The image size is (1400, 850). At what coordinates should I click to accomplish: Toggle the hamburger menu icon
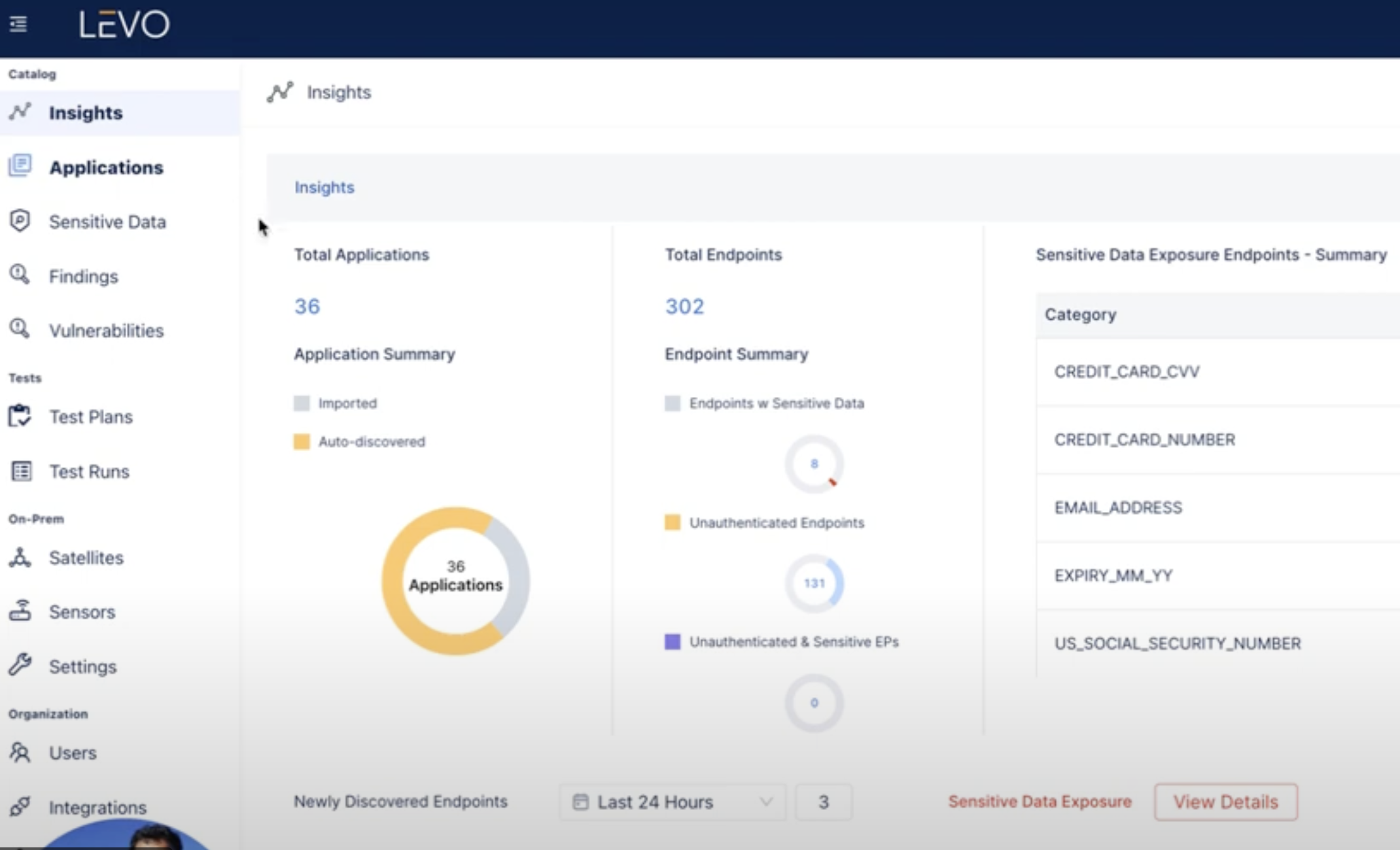[18, 24]
